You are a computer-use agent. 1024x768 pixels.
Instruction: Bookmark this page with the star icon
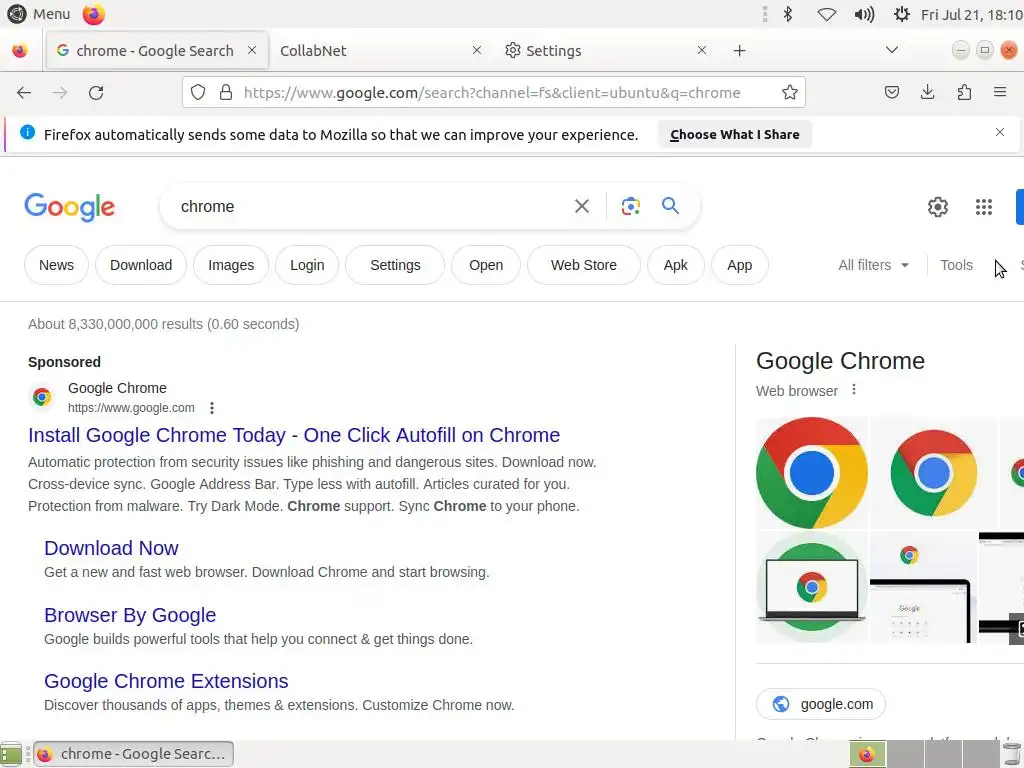[790, 93]
